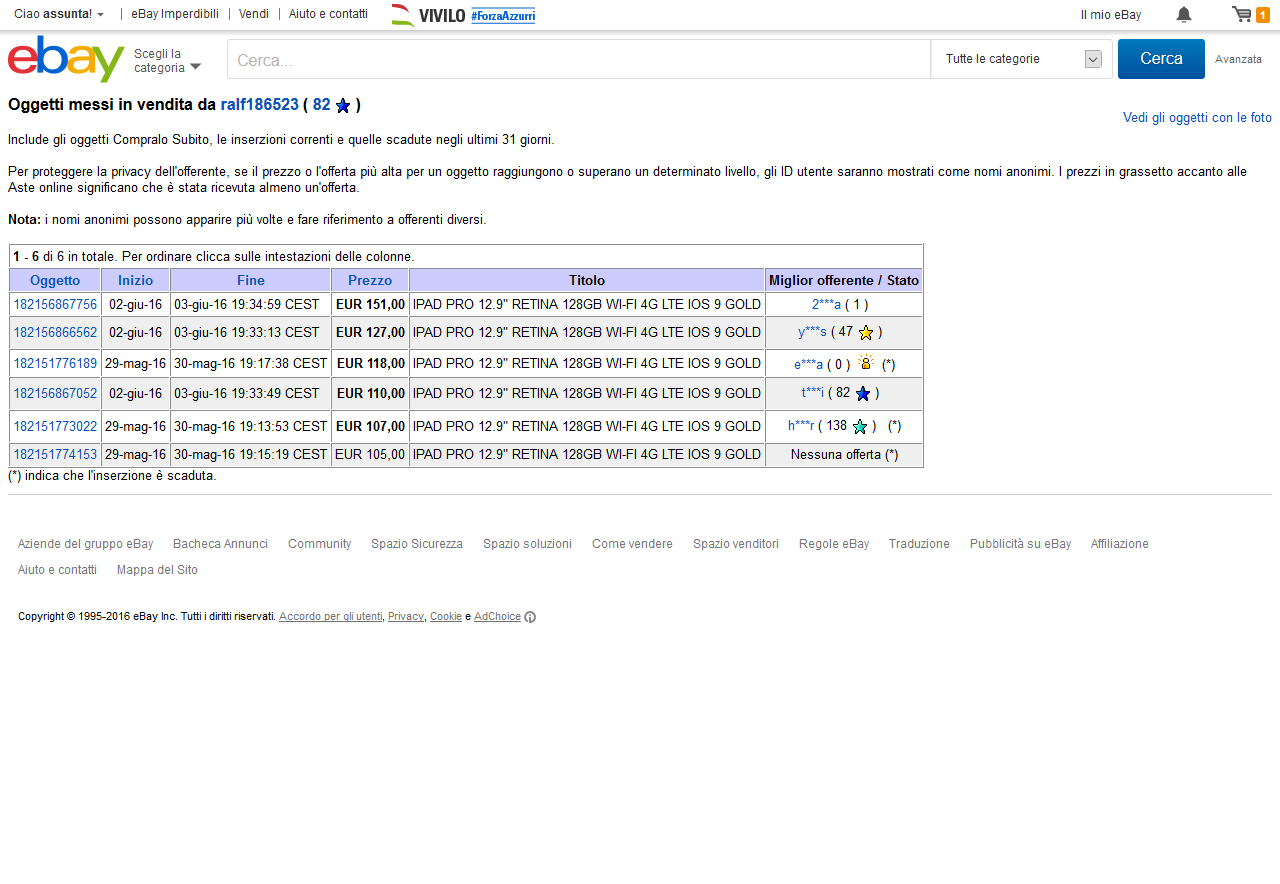Focus the Cerca search input field
The width and height of the screenshot is (1280, 884).
point(579,59)
